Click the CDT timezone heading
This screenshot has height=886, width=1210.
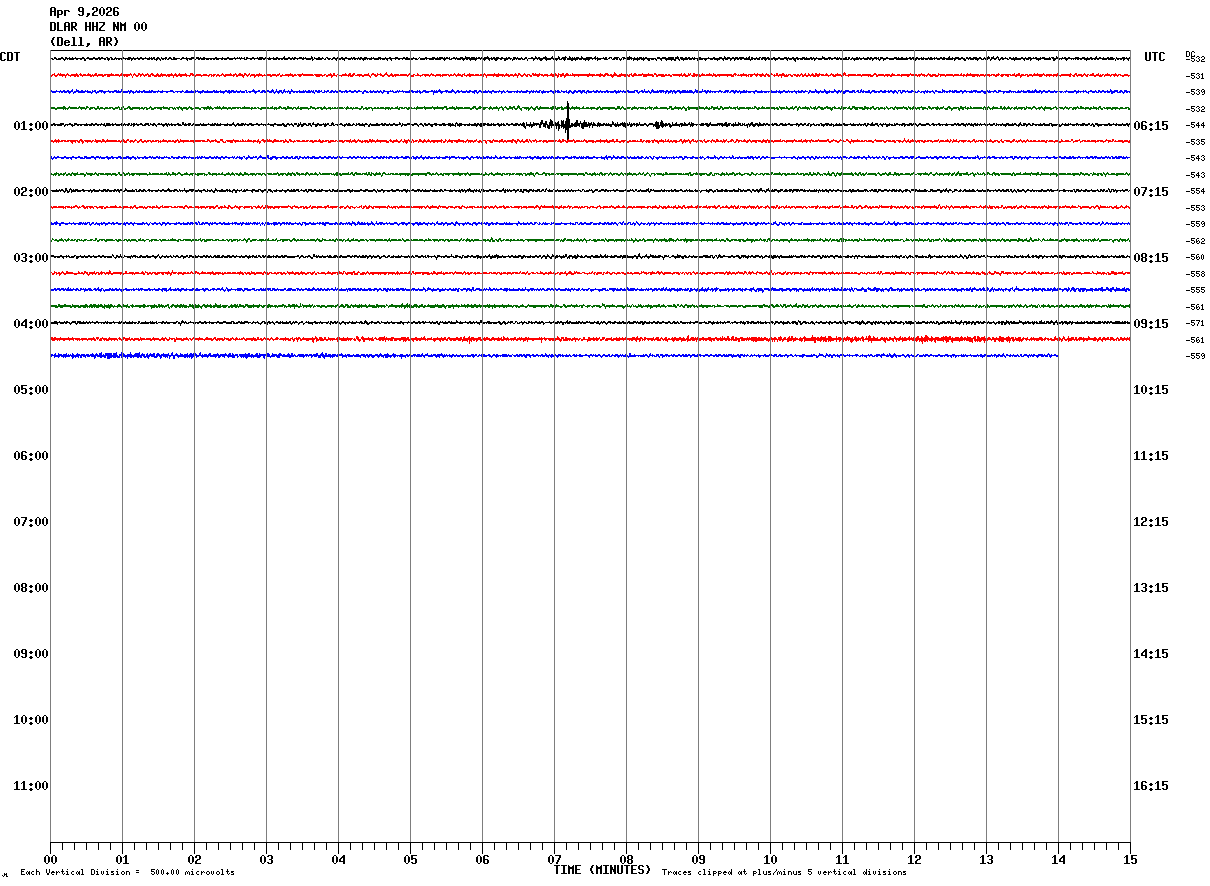pyautogui.click(x=10, y=57)
